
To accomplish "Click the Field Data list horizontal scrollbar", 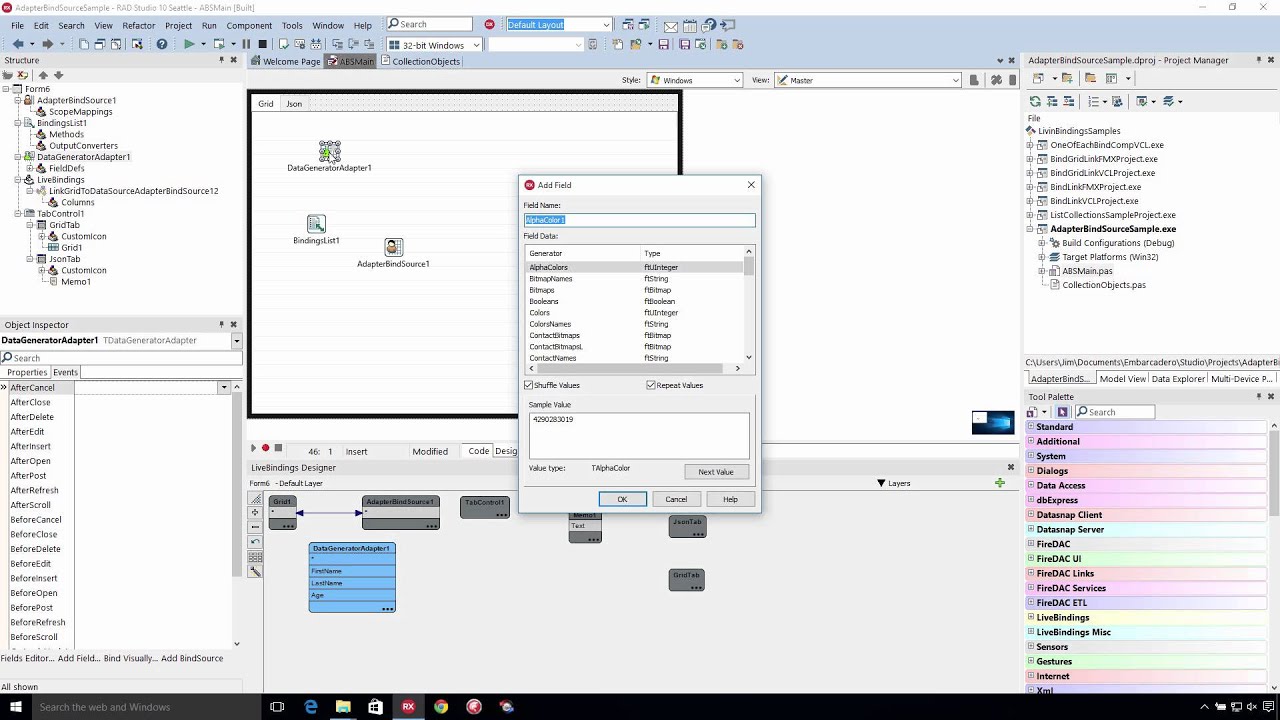I will (x=635, y=368).
